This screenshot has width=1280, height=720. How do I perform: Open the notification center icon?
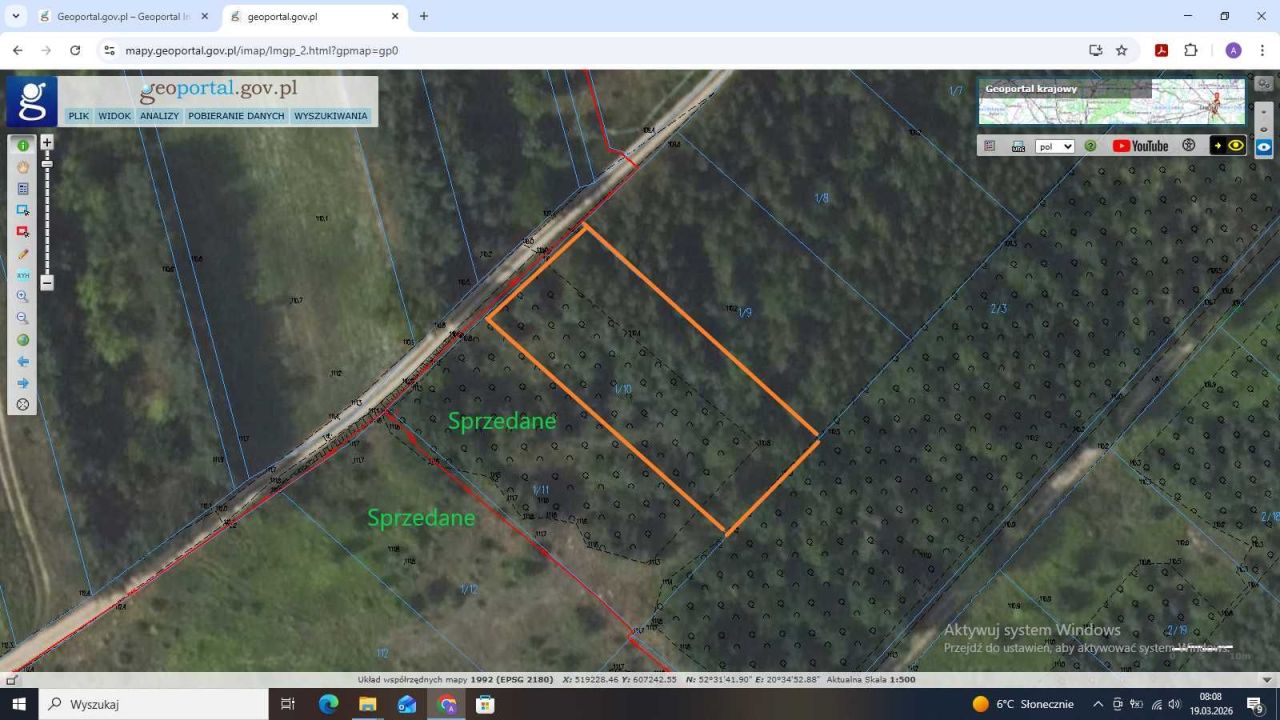coord(1255,704)
